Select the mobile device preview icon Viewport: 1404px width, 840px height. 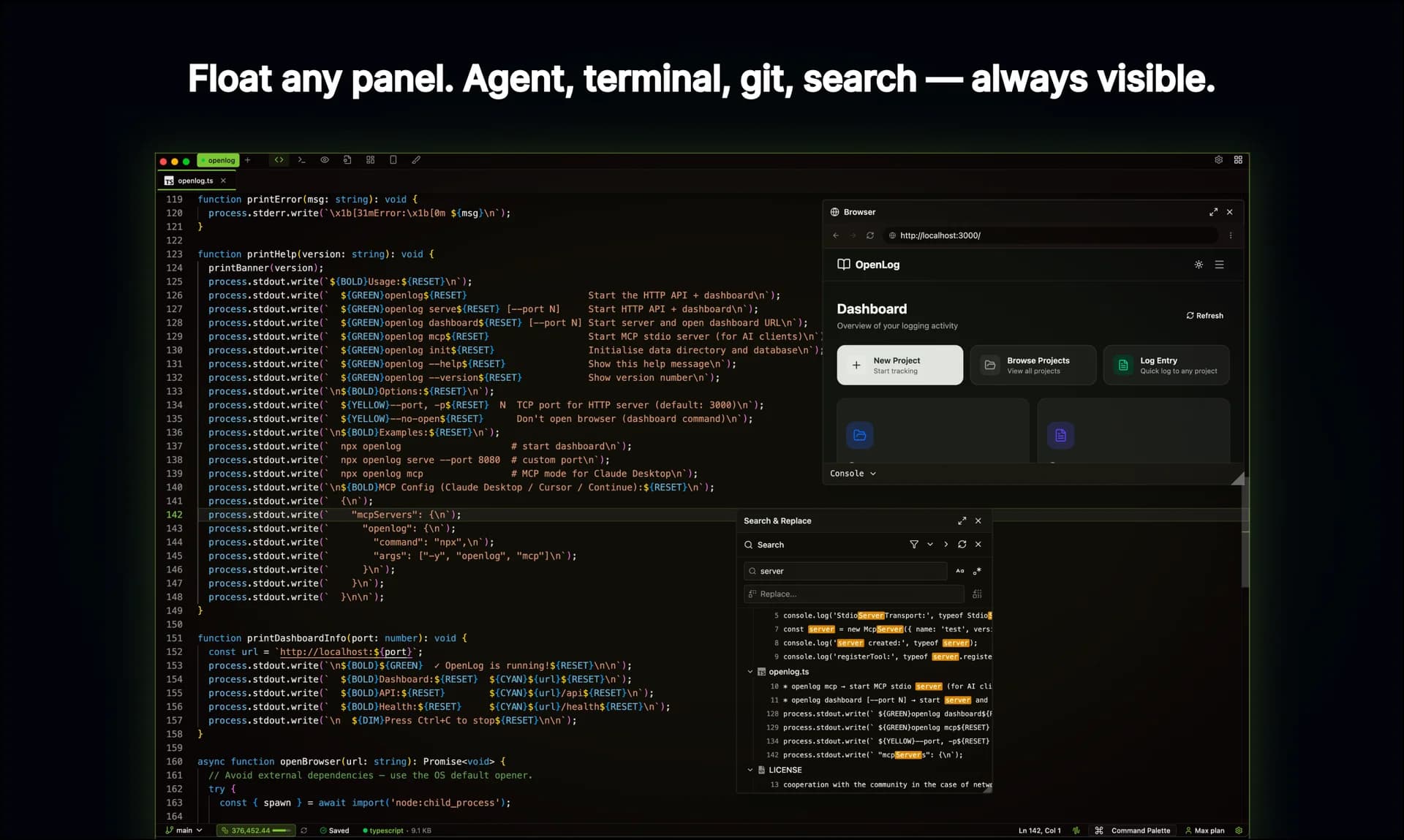click(393, 159)
